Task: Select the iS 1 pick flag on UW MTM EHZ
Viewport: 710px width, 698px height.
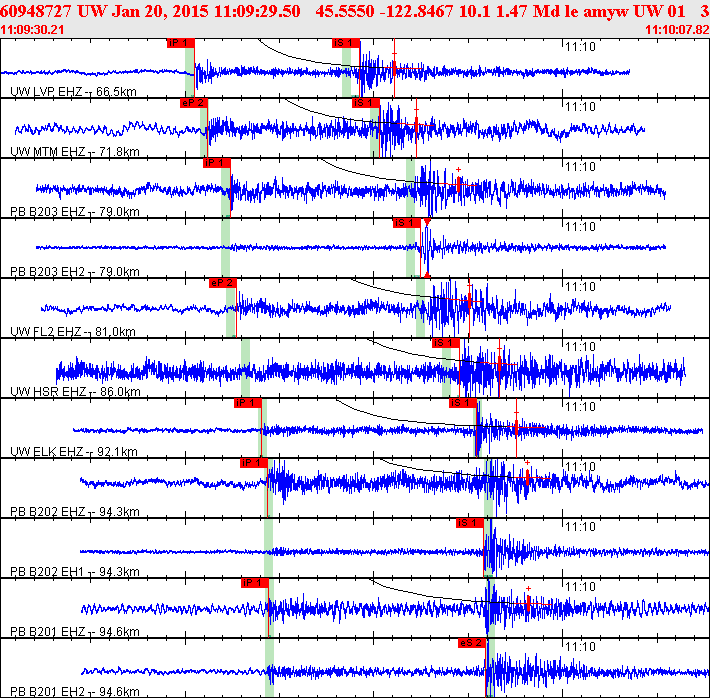Action: (366, 103)
